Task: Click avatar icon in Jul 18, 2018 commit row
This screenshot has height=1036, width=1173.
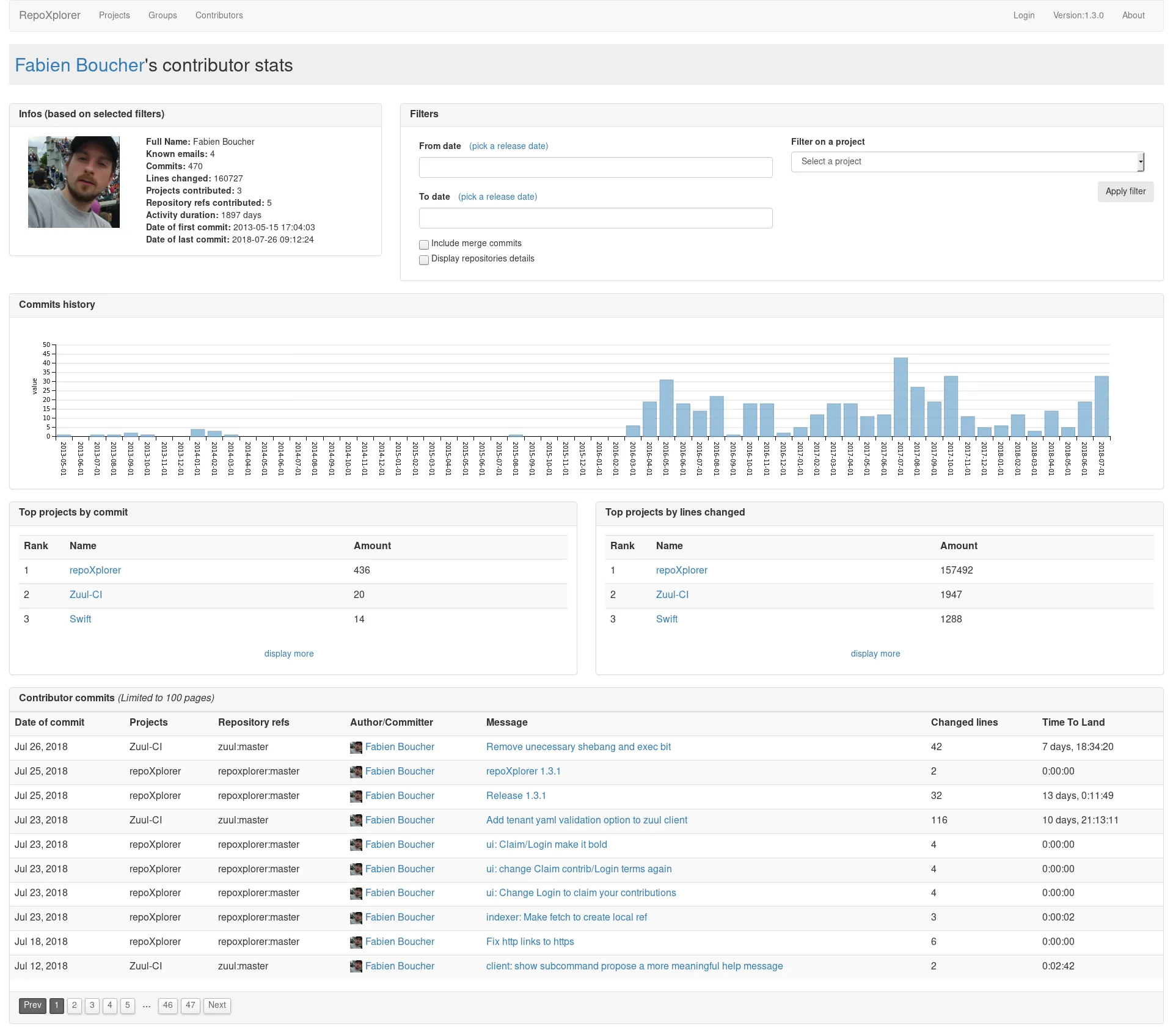Action: pos(356,942)
